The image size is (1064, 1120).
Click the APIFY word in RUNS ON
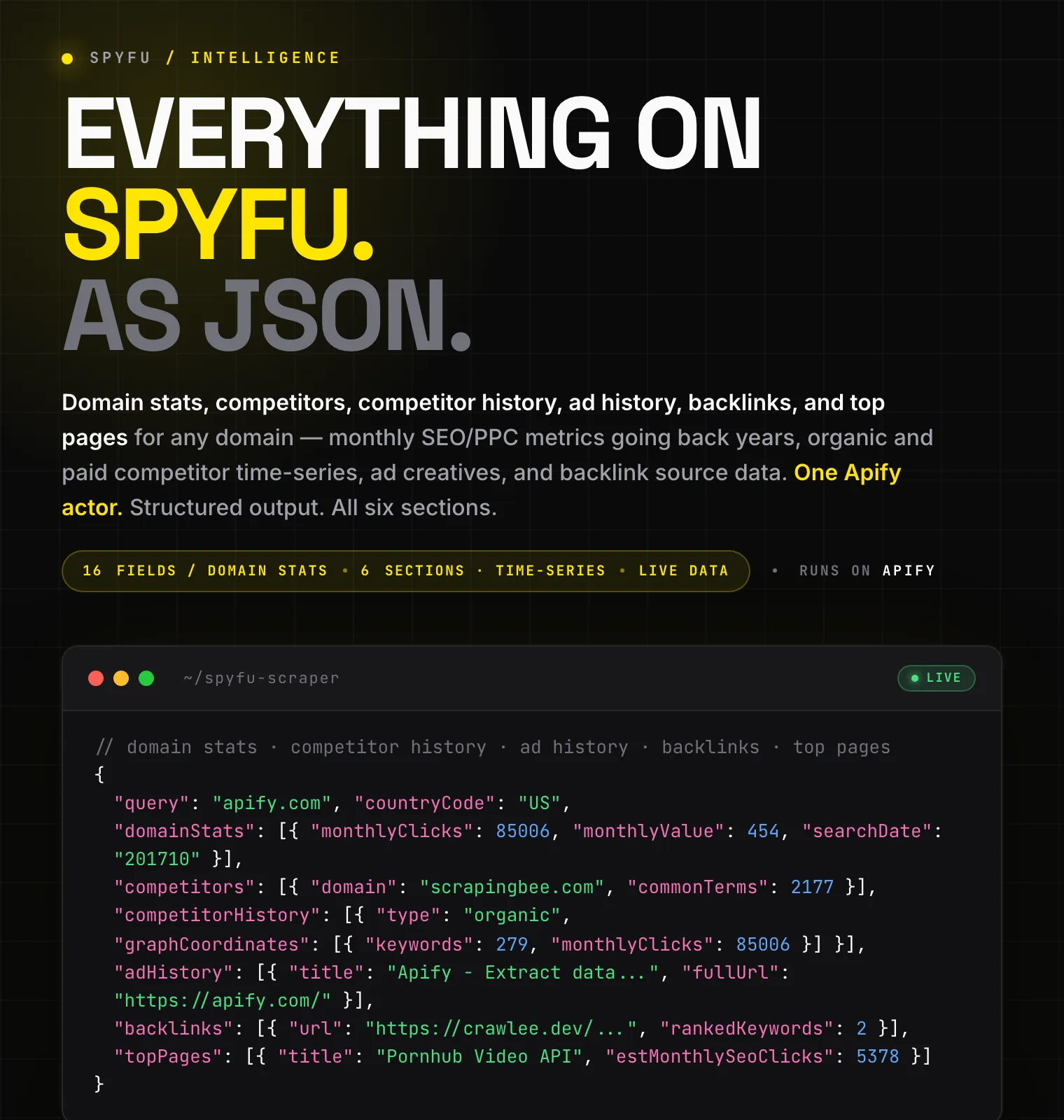click(909, 571)
